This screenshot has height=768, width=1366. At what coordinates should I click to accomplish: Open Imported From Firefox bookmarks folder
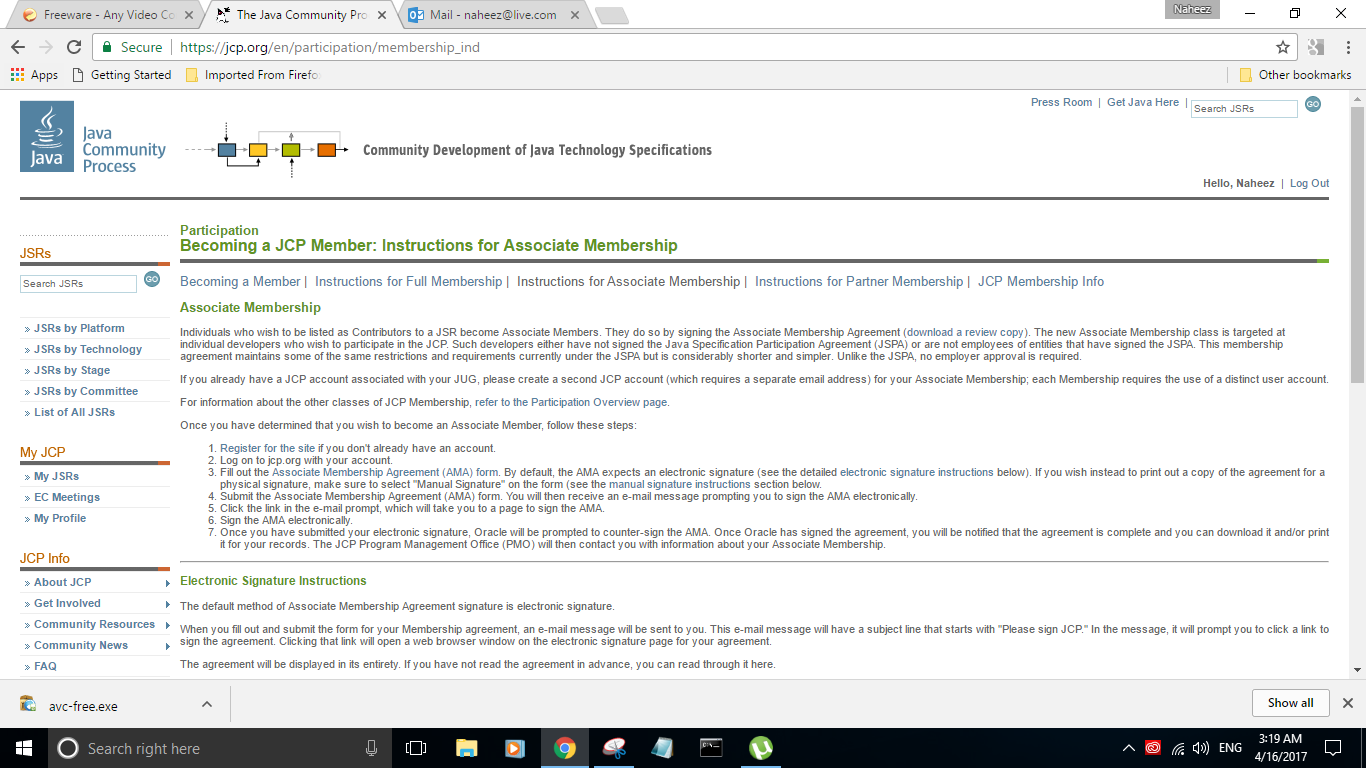click(253, 75)
